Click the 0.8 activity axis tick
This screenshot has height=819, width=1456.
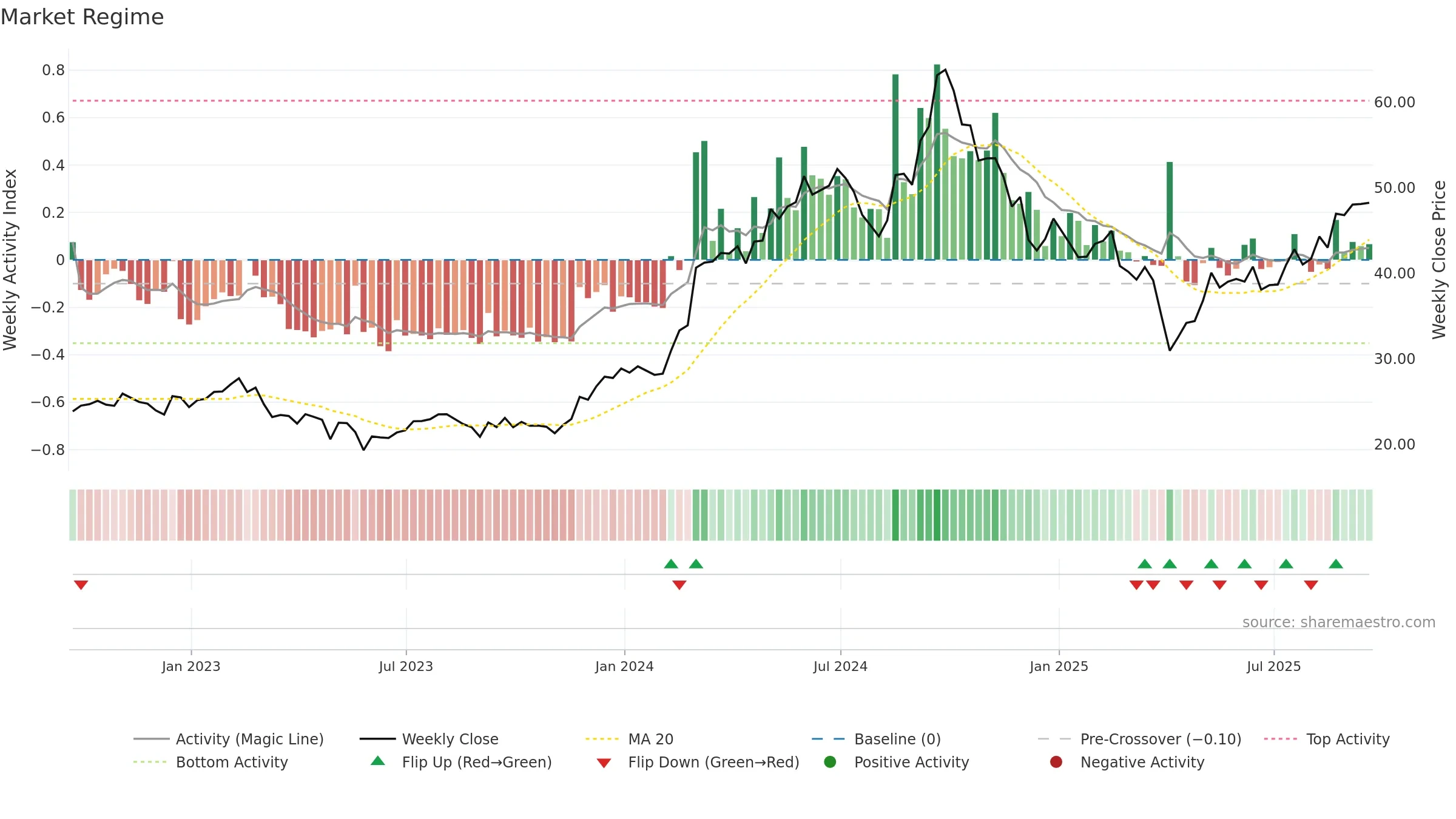pyautogui.click(x=53, y=70)
